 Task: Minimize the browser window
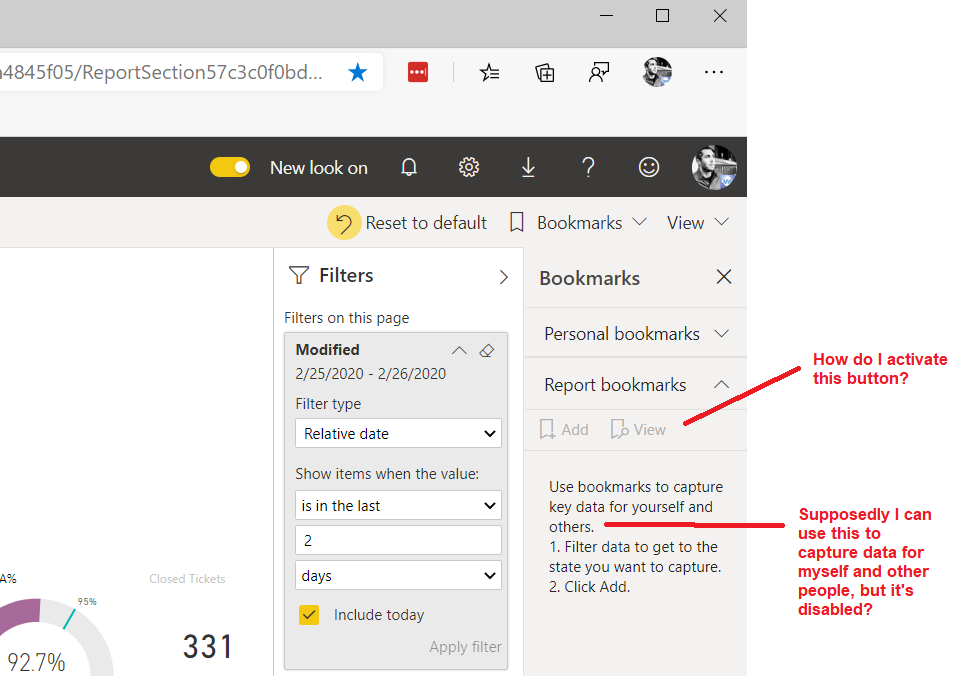click(606, 16)
